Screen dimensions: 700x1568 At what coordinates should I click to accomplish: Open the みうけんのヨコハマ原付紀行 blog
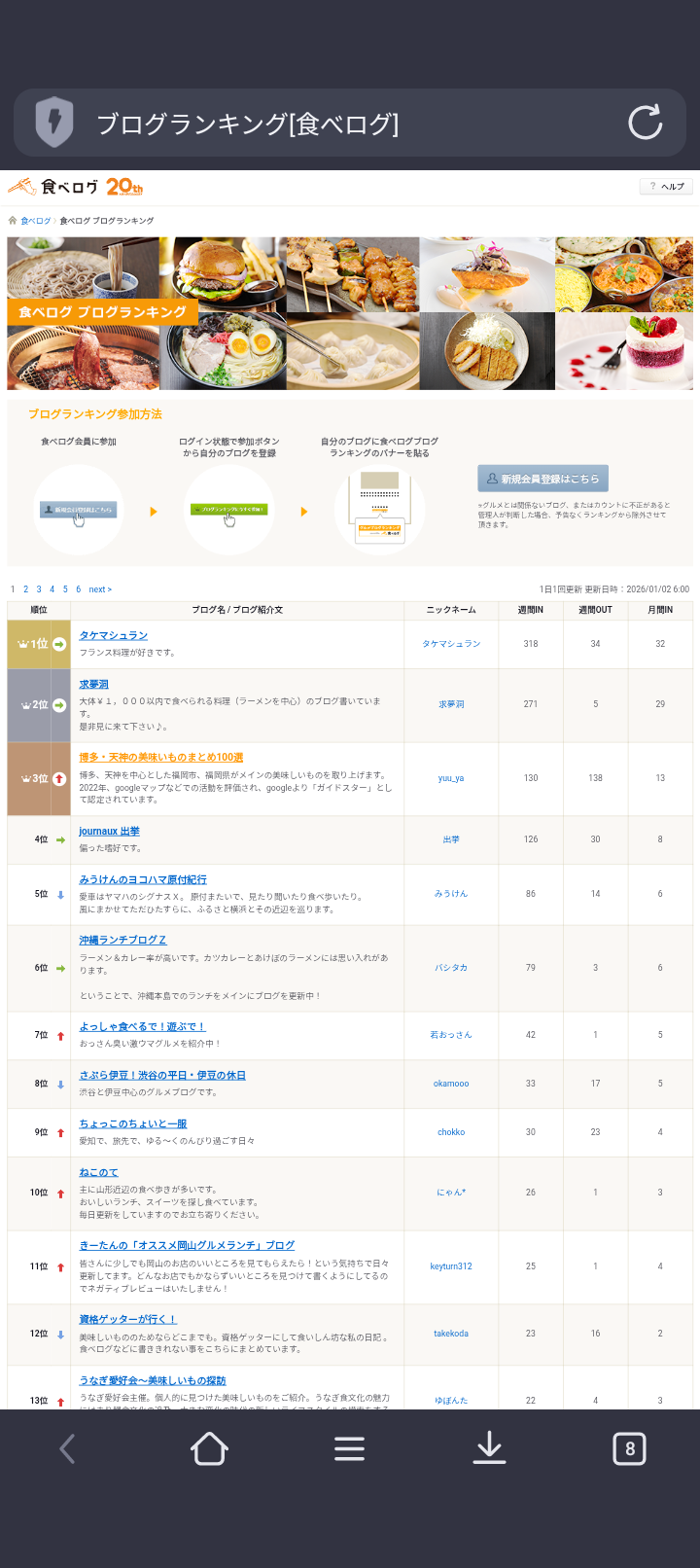[x=143, y=879]
